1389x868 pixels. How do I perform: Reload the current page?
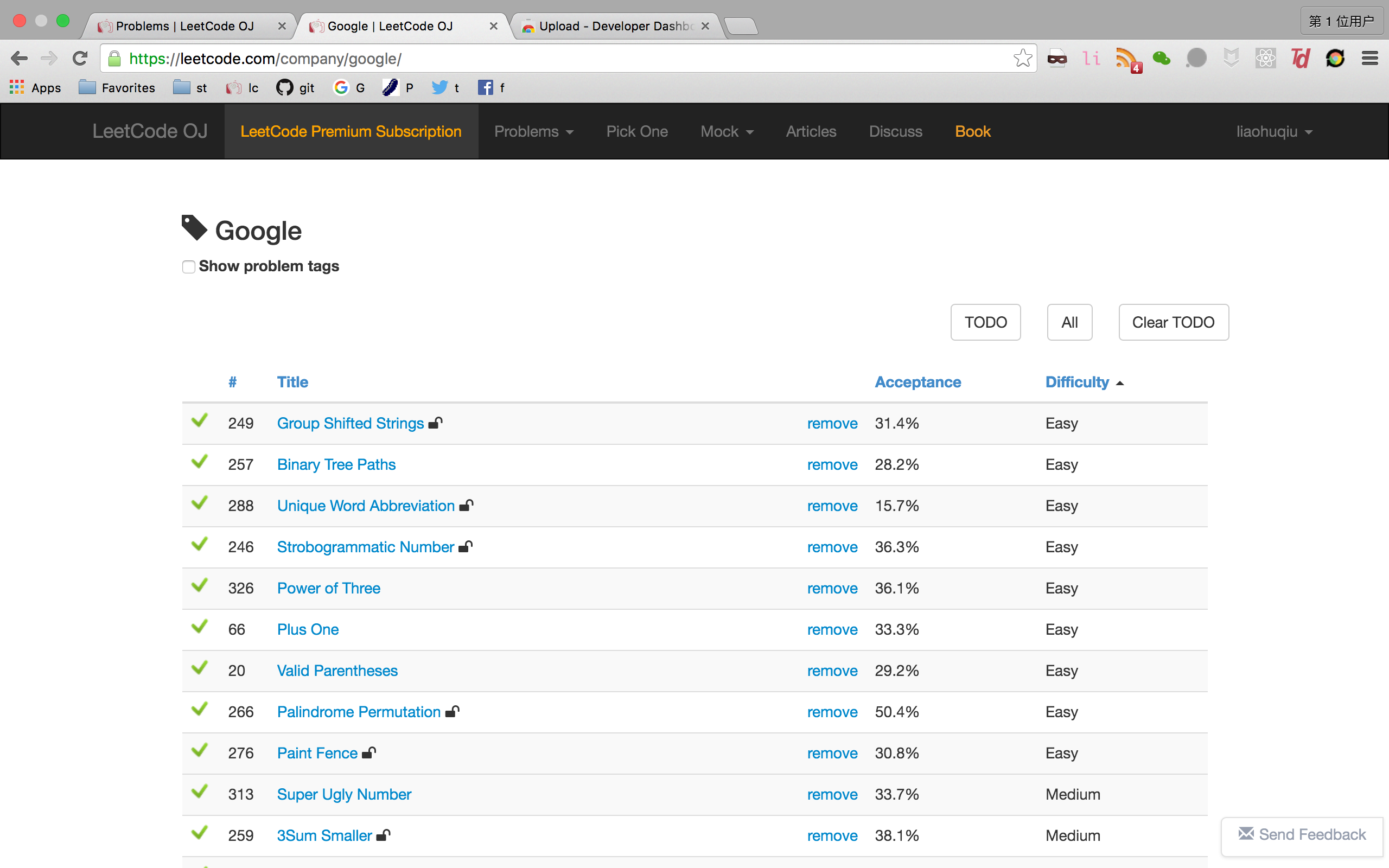click(x=80, y=58)
